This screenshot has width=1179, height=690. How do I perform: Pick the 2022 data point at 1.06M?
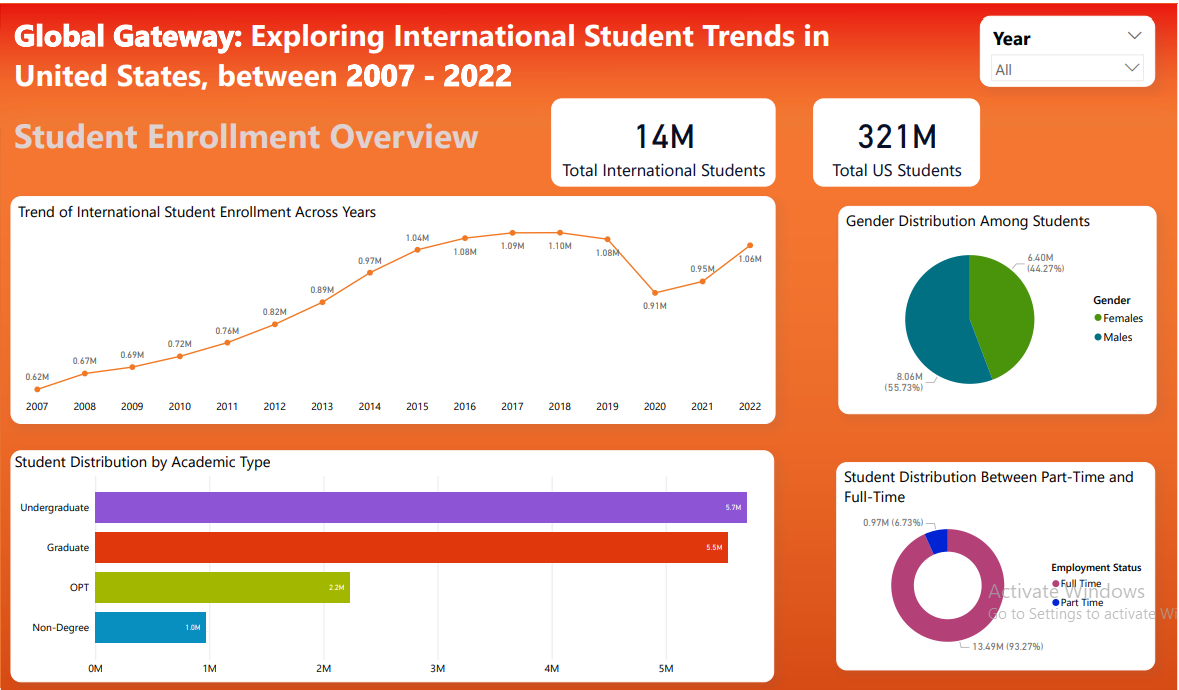750,246
